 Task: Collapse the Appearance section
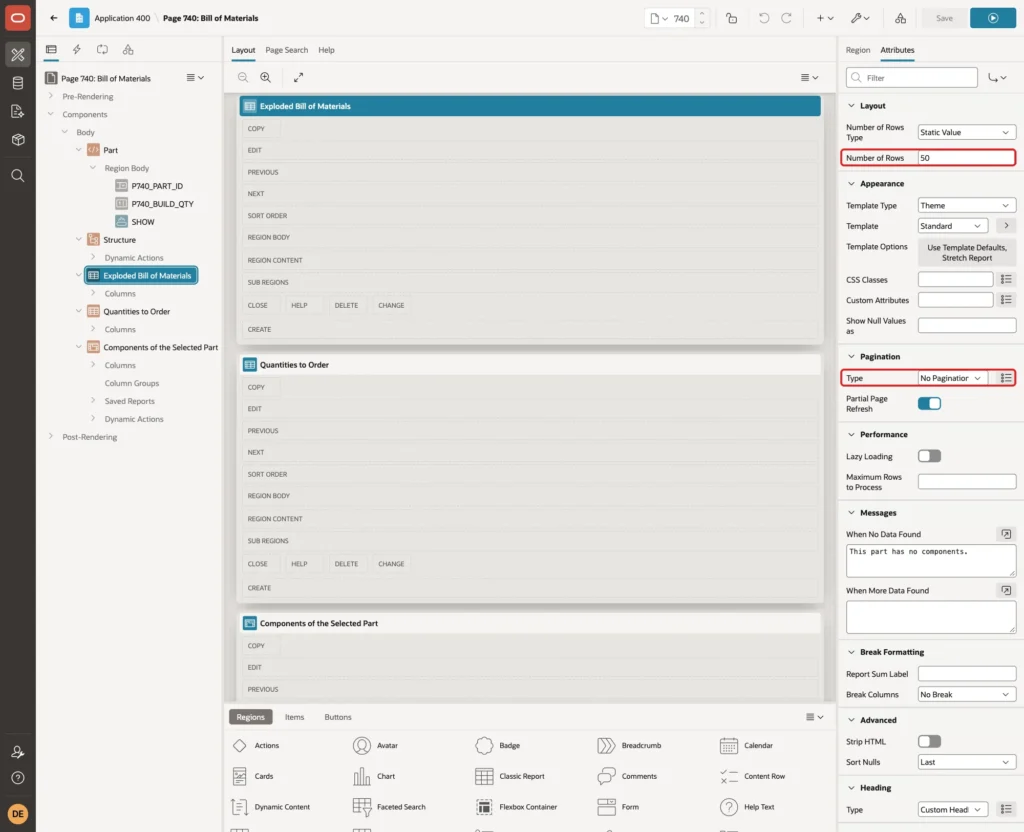(851, 184)
